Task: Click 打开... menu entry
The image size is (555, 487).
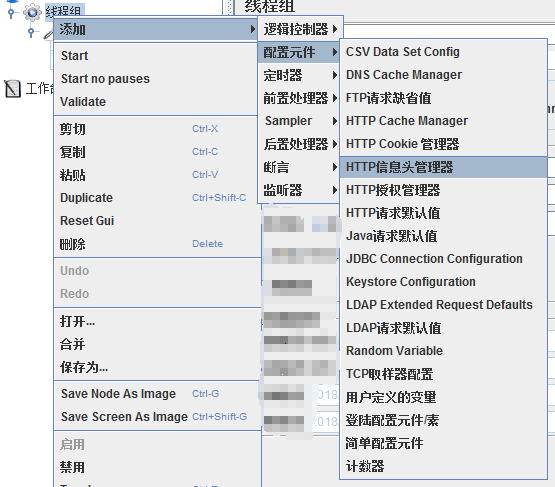Action: coord(157,321)
